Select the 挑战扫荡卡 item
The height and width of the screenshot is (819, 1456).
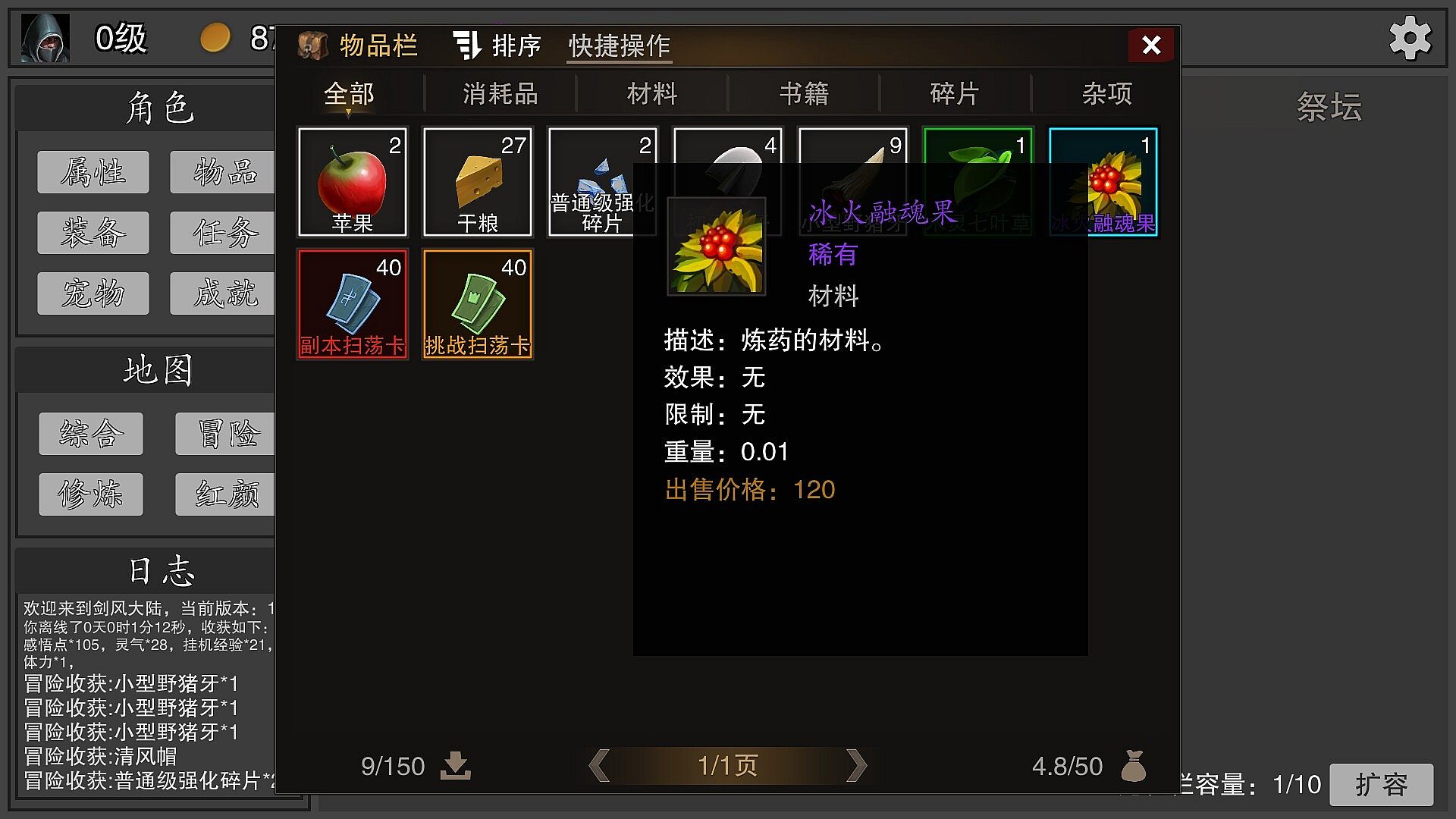(x=478, y=304)
